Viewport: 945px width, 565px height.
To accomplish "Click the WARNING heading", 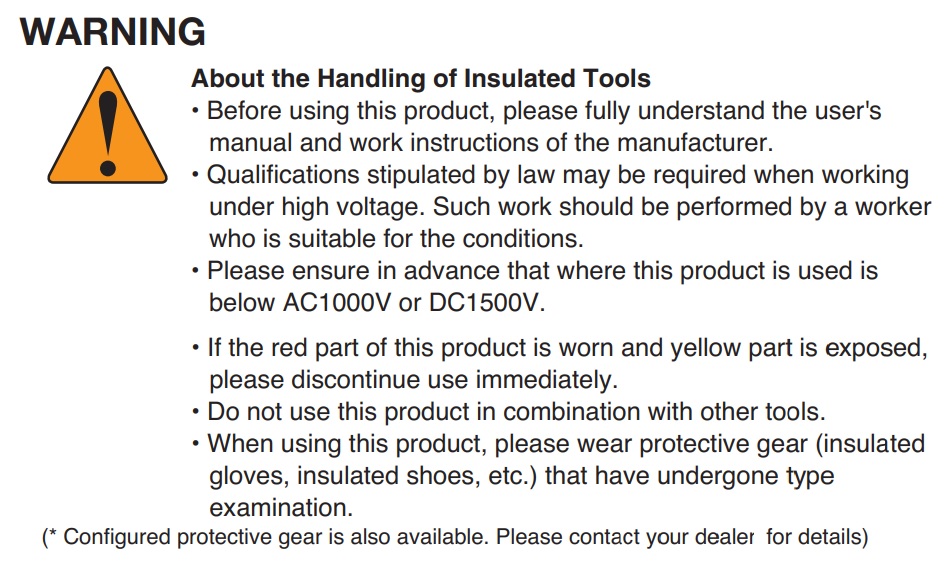I will pyautogui.click(x=112, y=32).
